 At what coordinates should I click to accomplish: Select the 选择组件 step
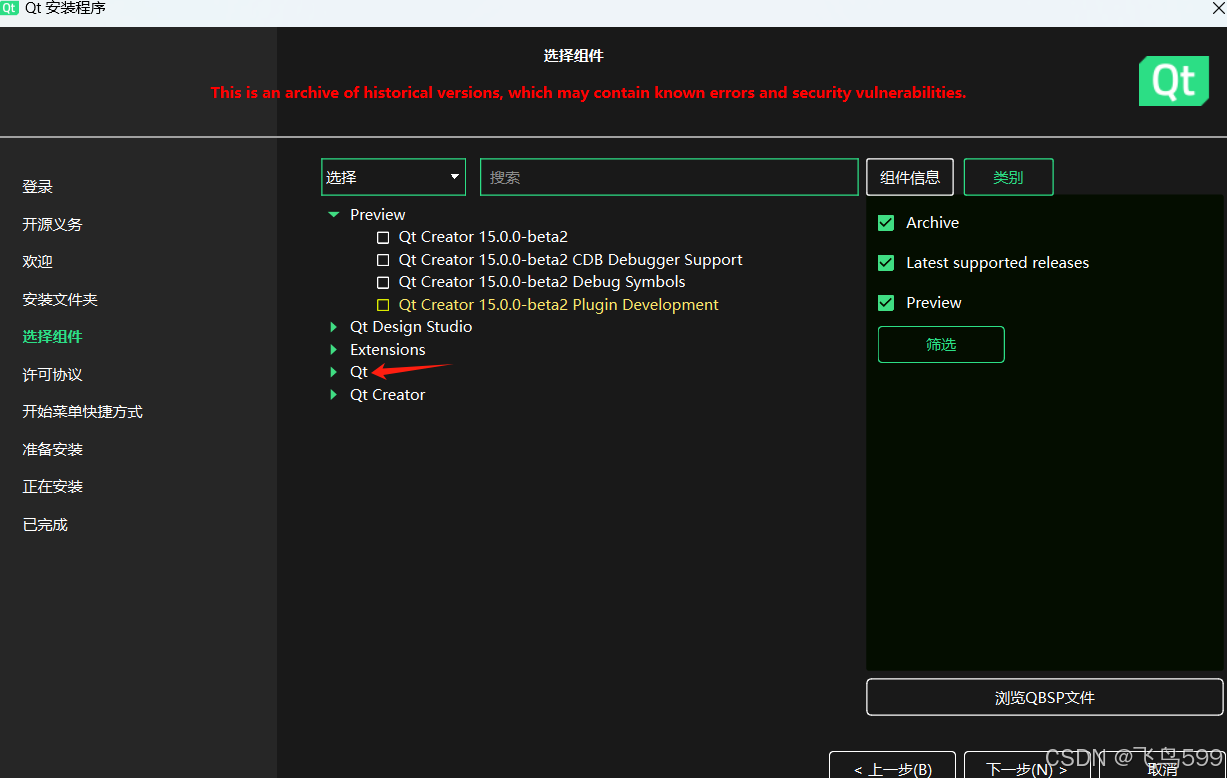pos(53,337)
